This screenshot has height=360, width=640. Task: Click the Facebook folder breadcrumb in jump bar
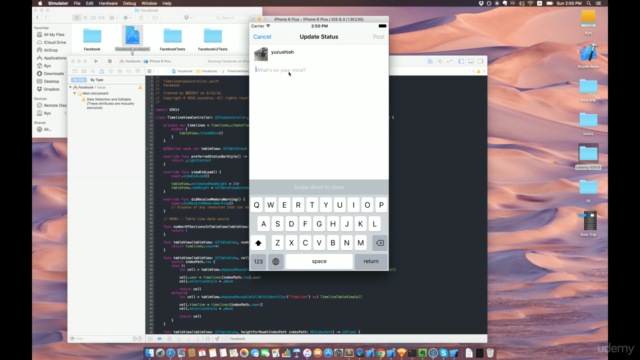click(x=207, y=71)
